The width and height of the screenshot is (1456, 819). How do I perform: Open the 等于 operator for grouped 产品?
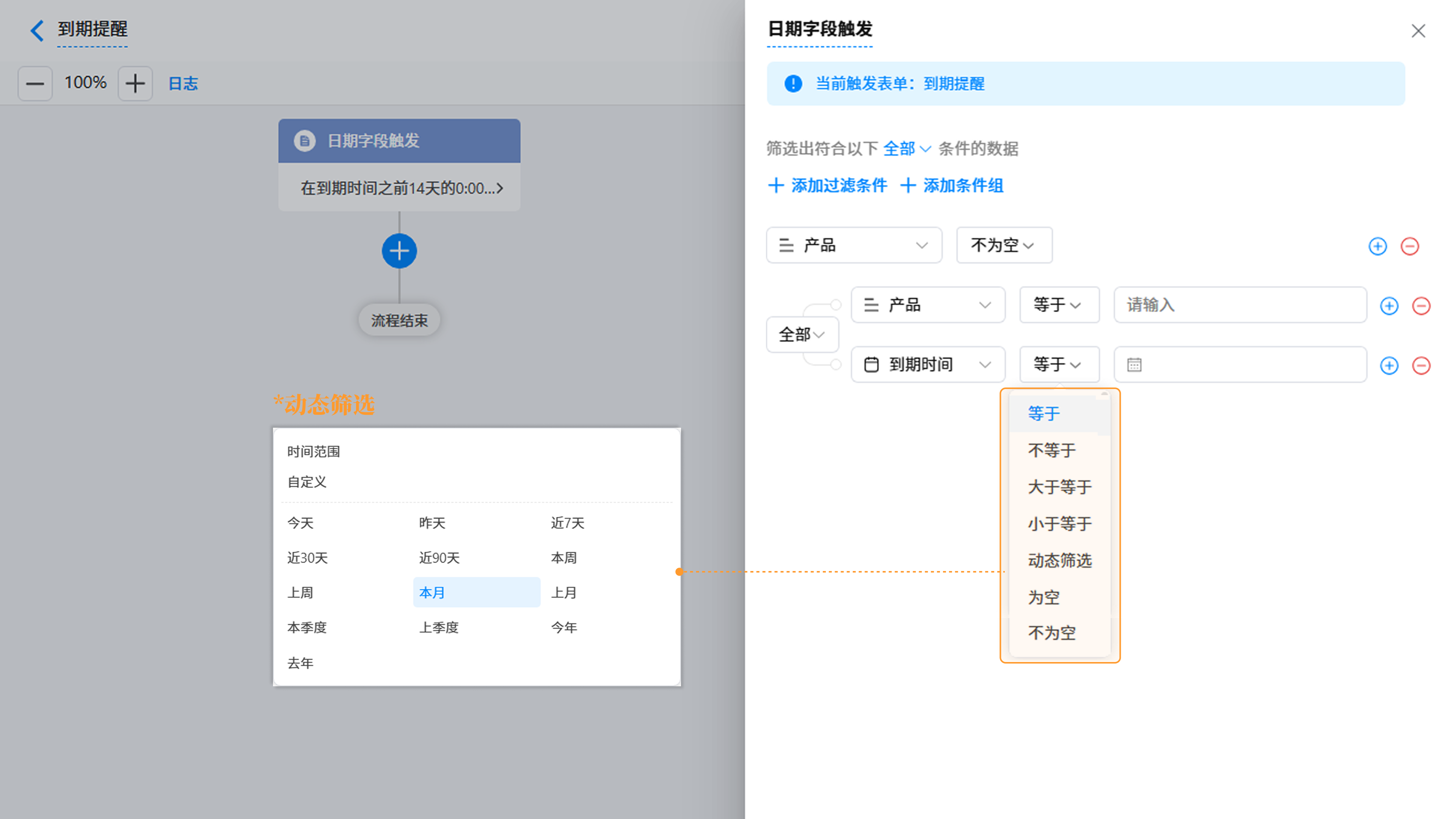1059,305
